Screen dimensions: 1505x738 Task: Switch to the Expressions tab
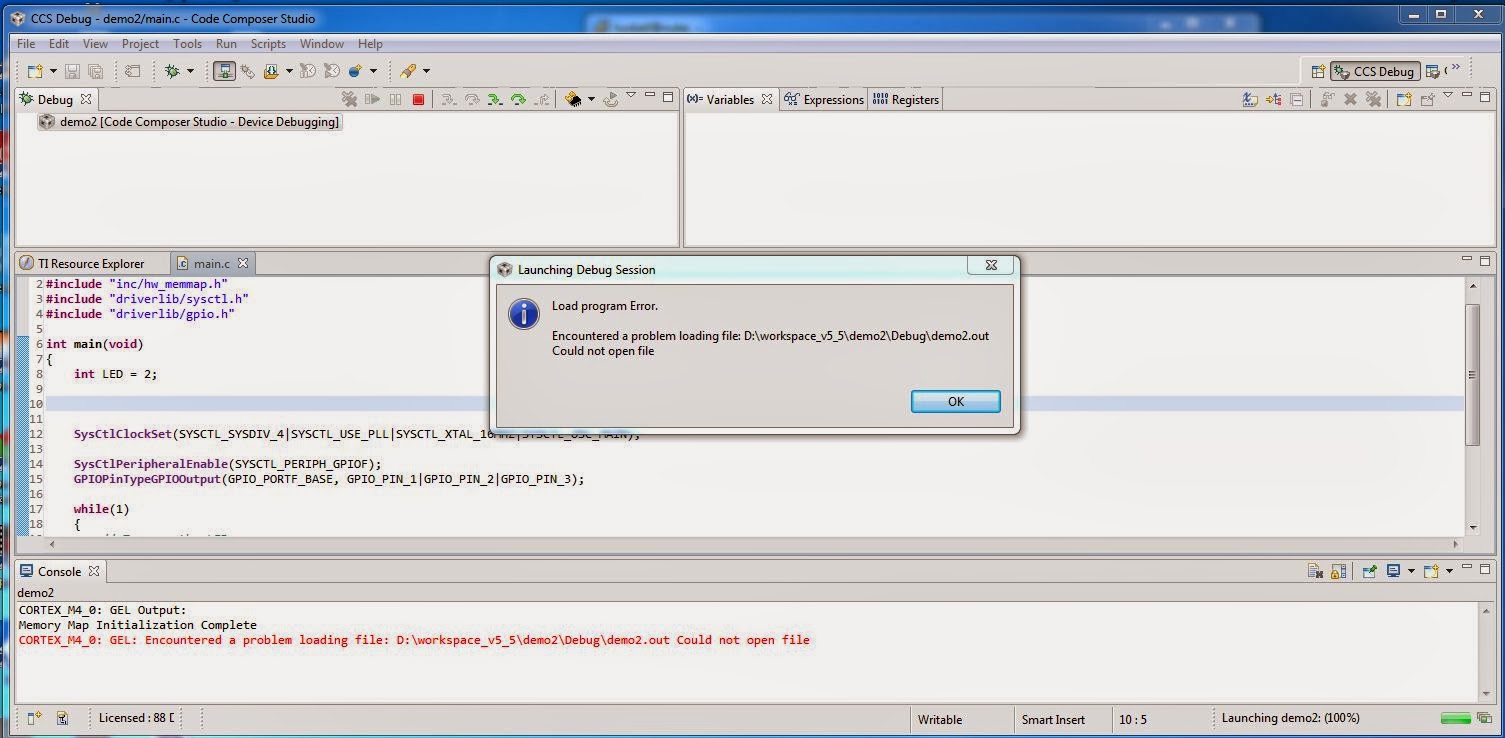(x=824, y=99)
